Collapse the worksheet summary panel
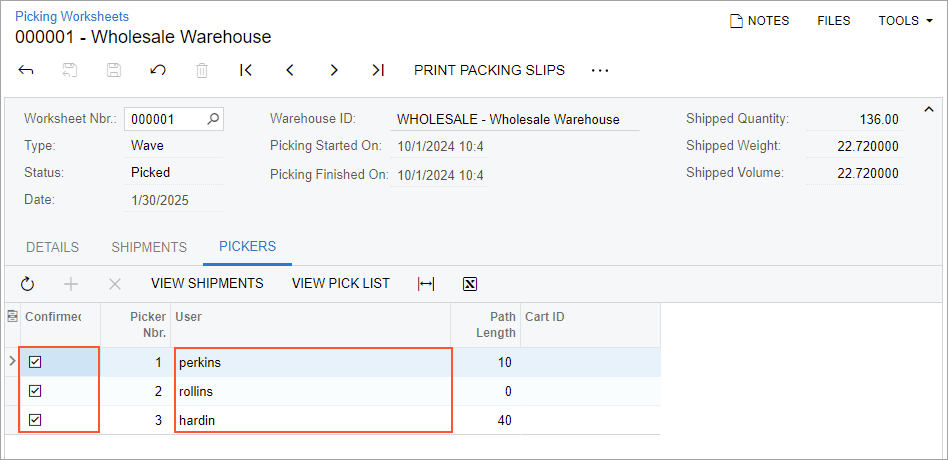This screenshot has height=460, width=948. click(928, 109)
